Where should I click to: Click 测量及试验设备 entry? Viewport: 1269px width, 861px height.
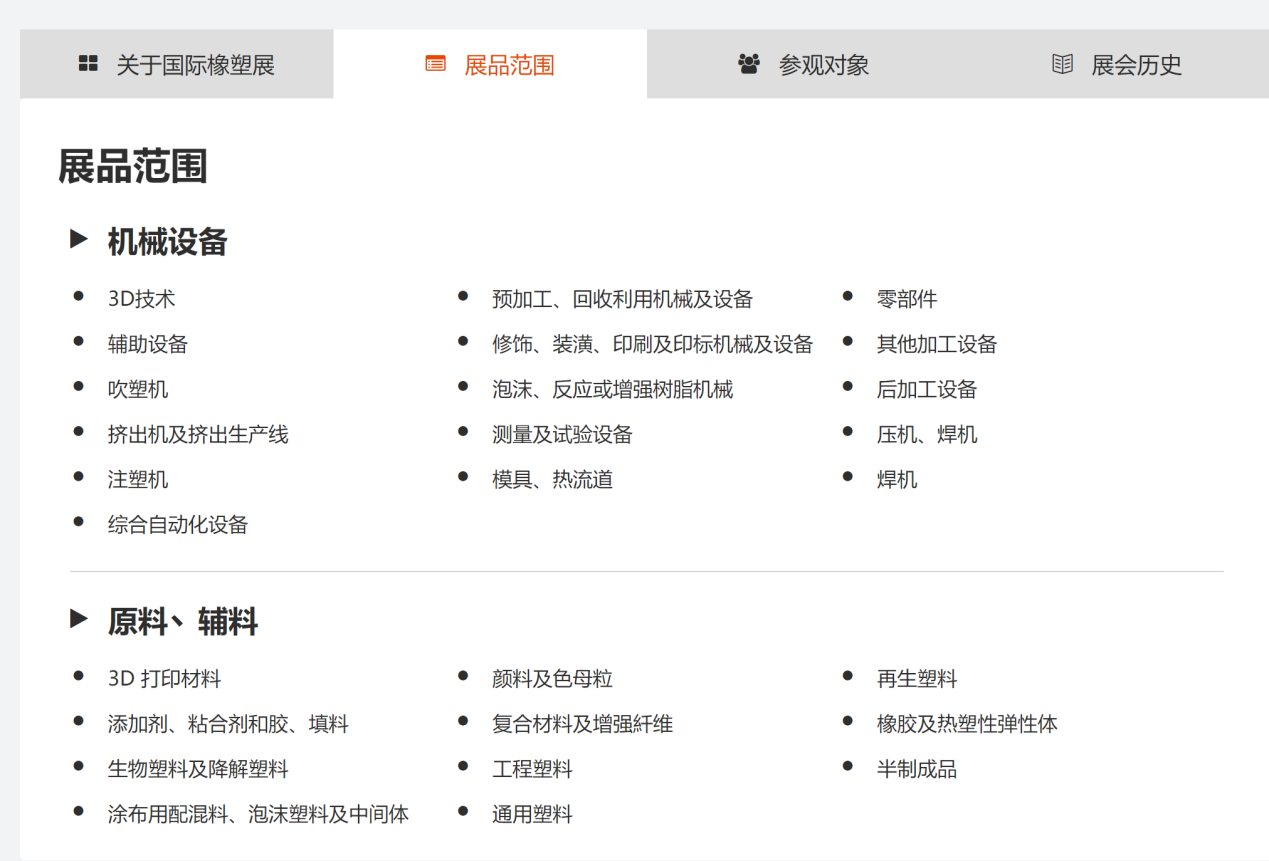[x=562, y=435]
